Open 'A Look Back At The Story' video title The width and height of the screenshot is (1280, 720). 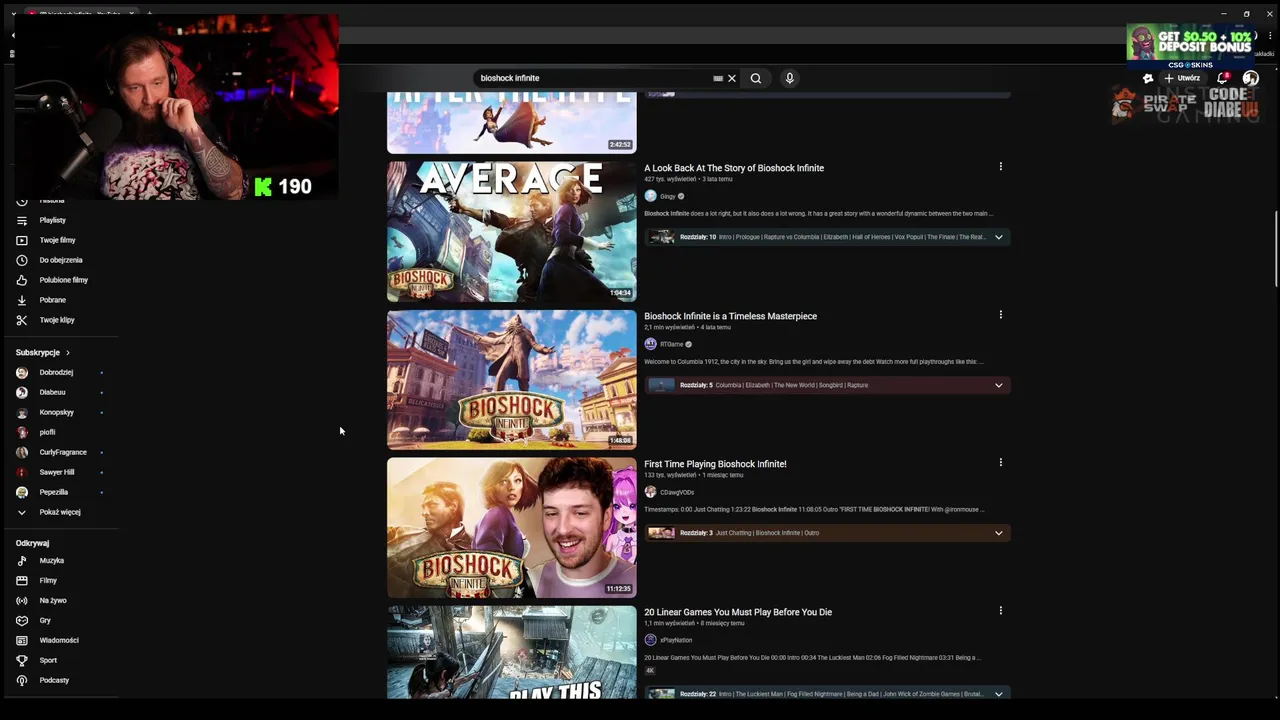(734, 168)
